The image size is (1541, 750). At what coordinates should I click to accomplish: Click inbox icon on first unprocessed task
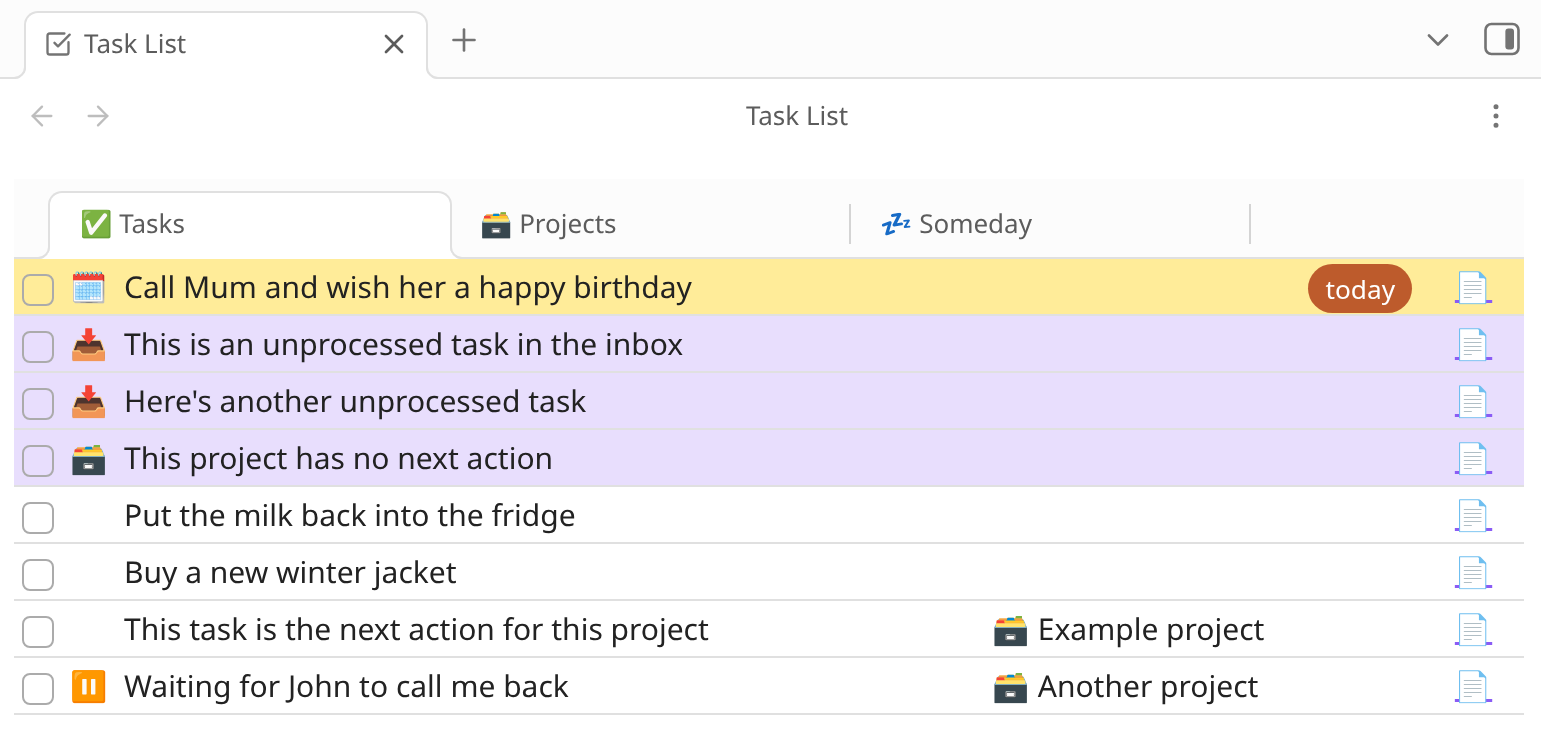(x=88, y=345)
